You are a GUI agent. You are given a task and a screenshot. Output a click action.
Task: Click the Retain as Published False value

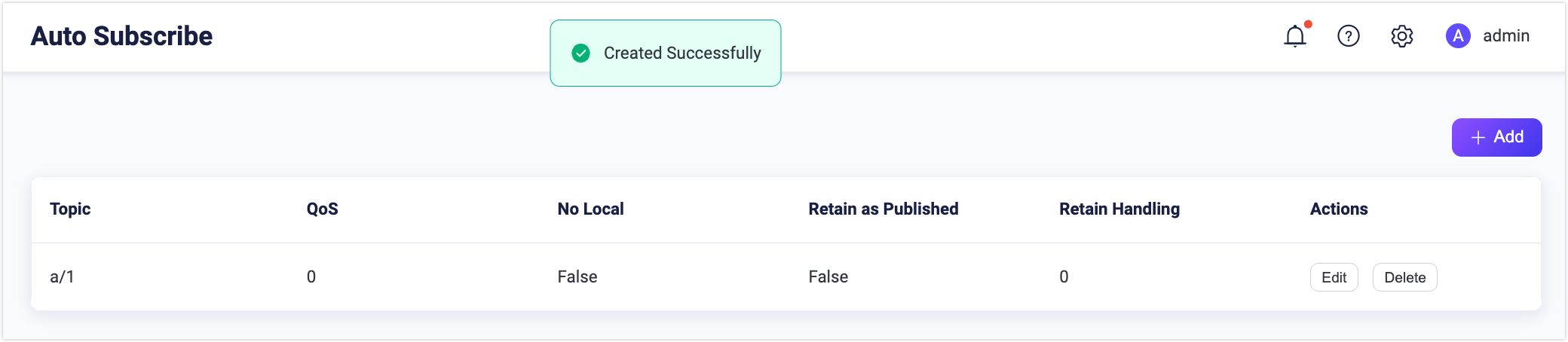828,277
